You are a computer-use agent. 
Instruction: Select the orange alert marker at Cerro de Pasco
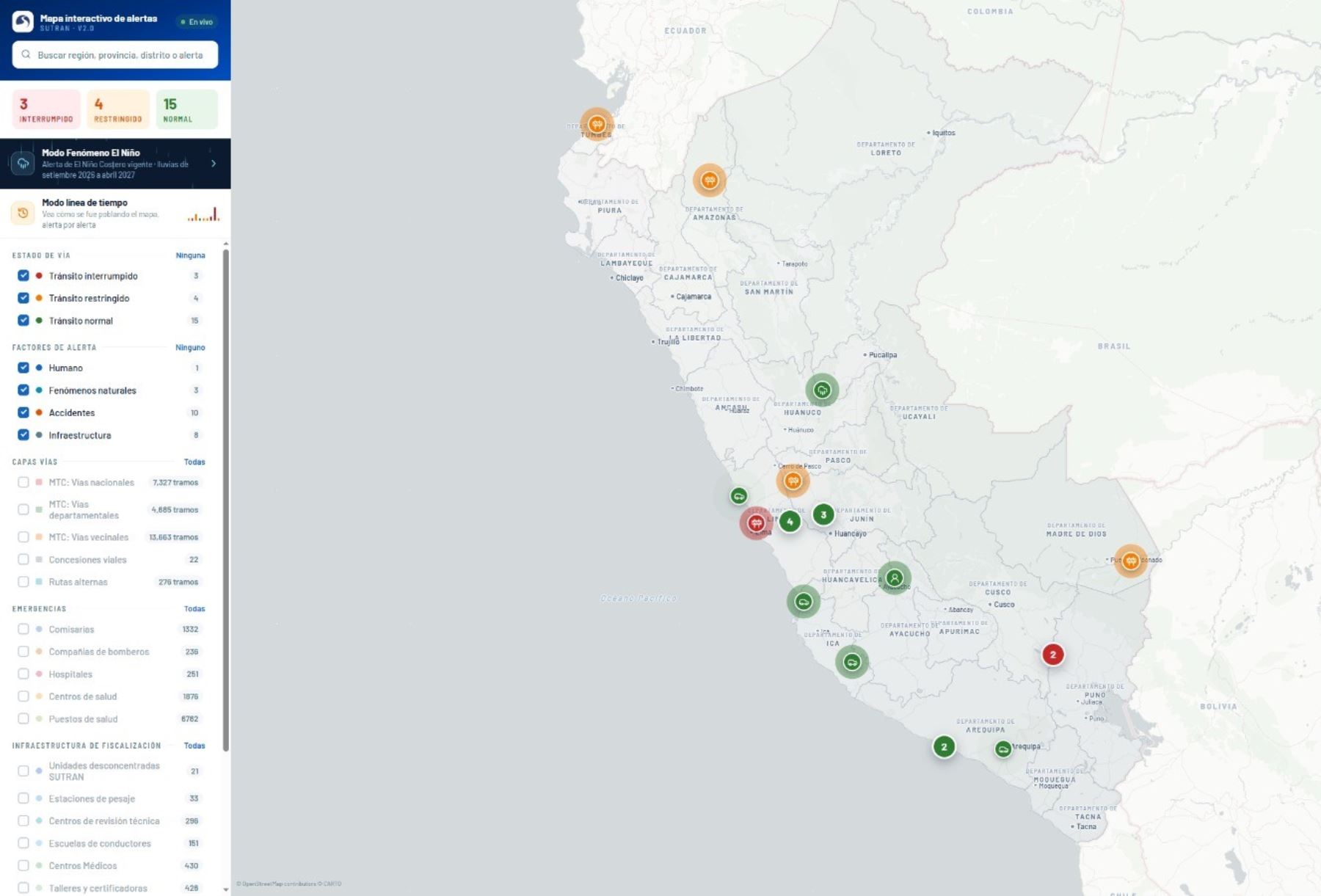coord(793,481)
